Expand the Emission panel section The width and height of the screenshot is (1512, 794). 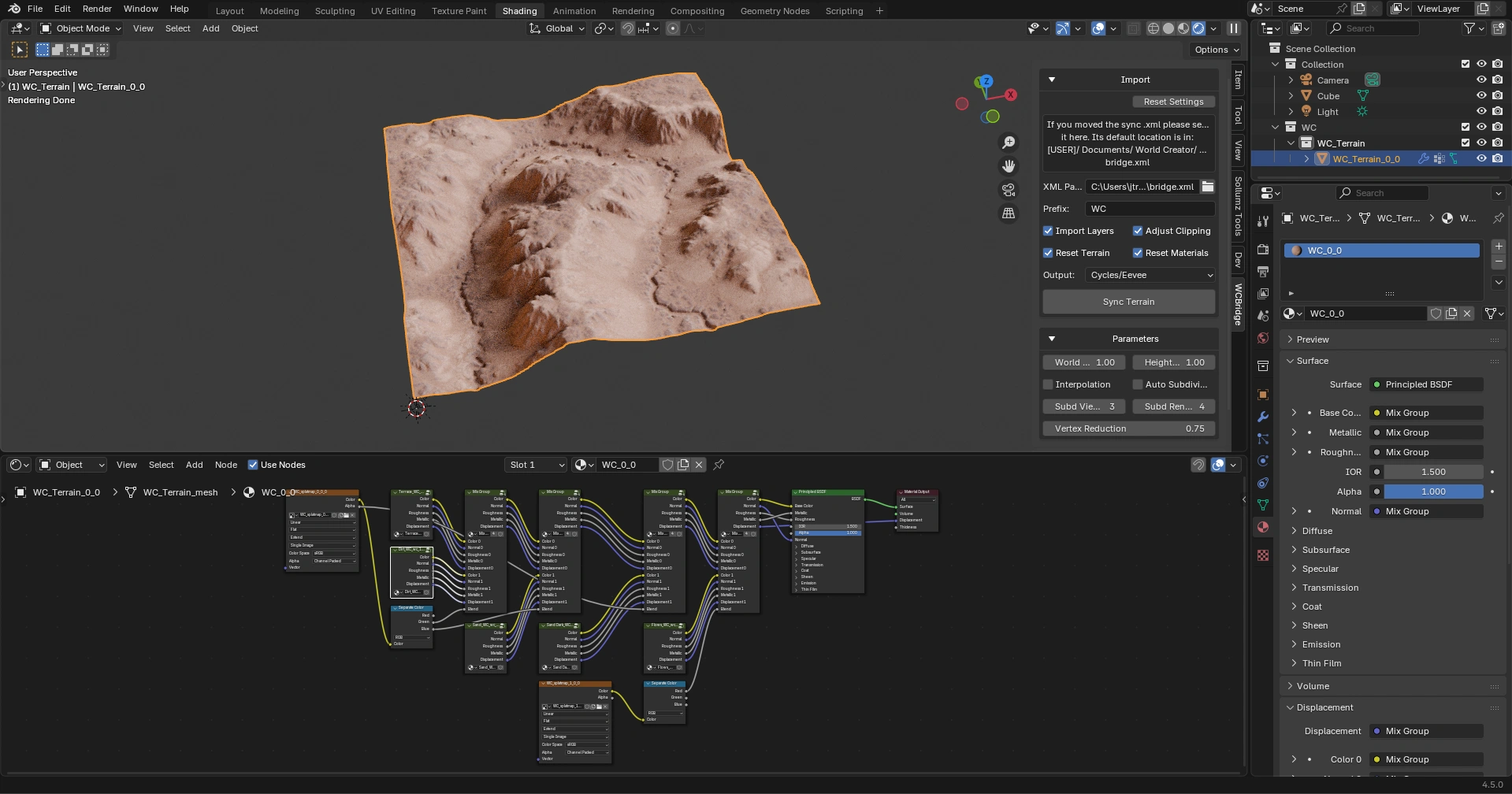[x=1321, y=644]
